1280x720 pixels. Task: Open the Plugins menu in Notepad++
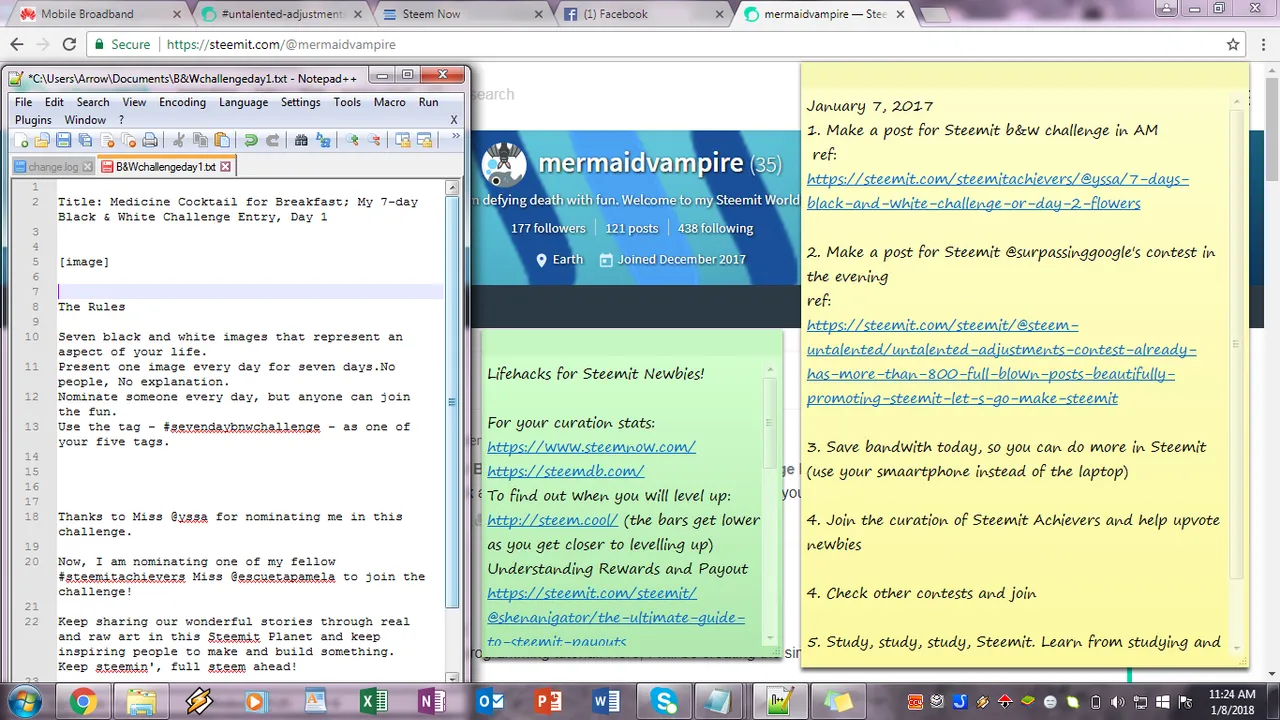click(33, 120)
